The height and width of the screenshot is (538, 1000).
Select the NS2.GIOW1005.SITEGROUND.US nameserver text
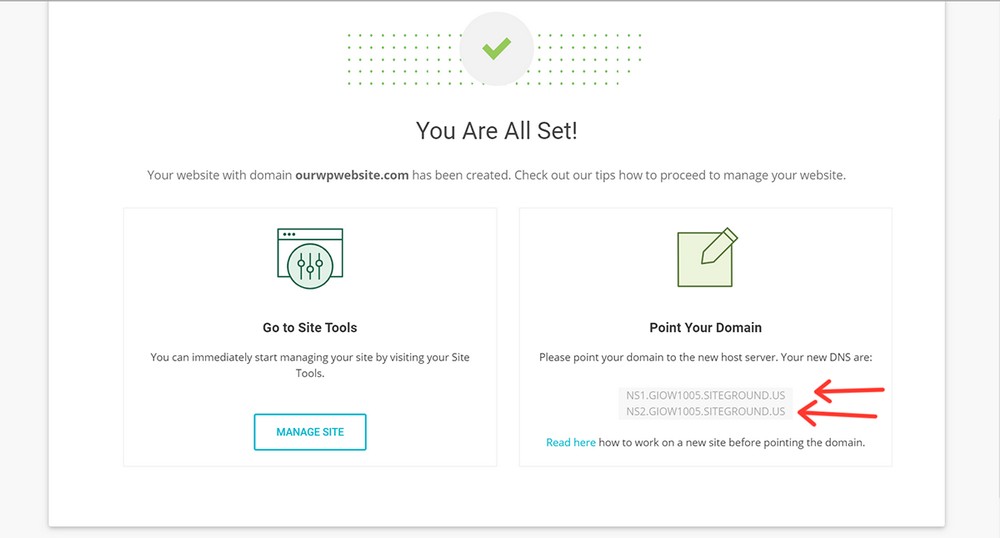[x=705, y=412]
